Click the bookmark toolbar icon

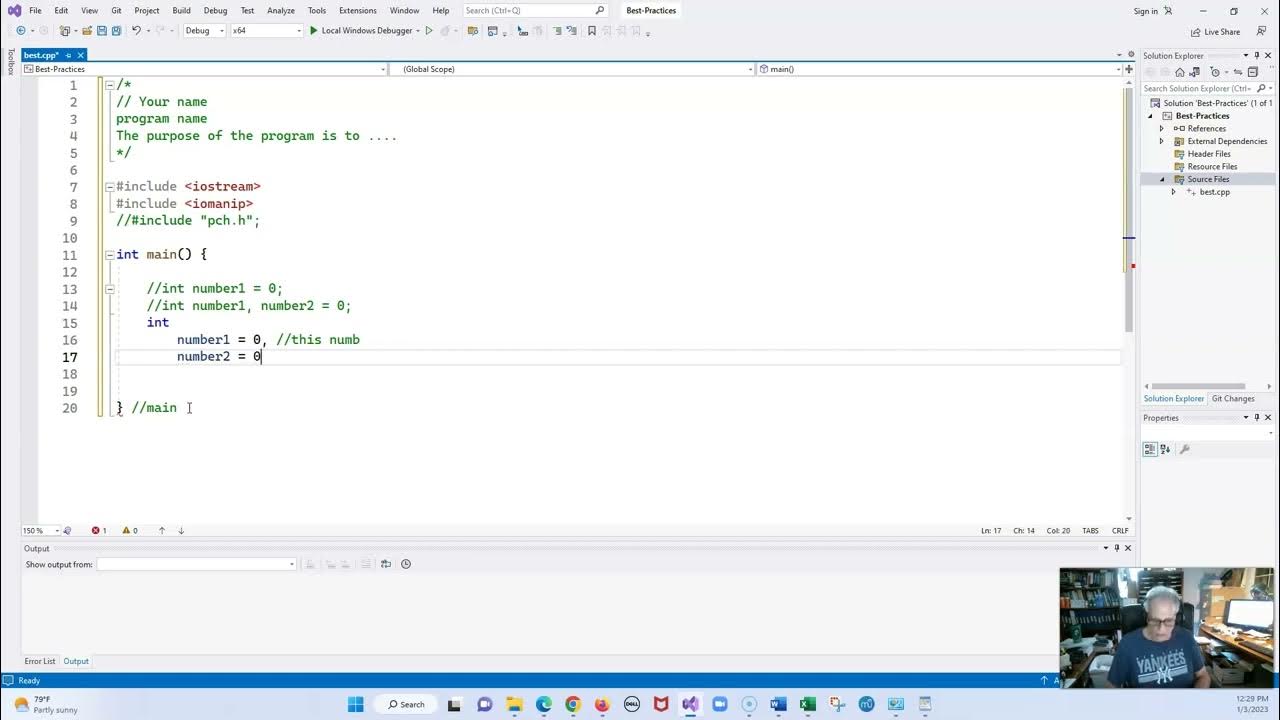coord(592,31)
